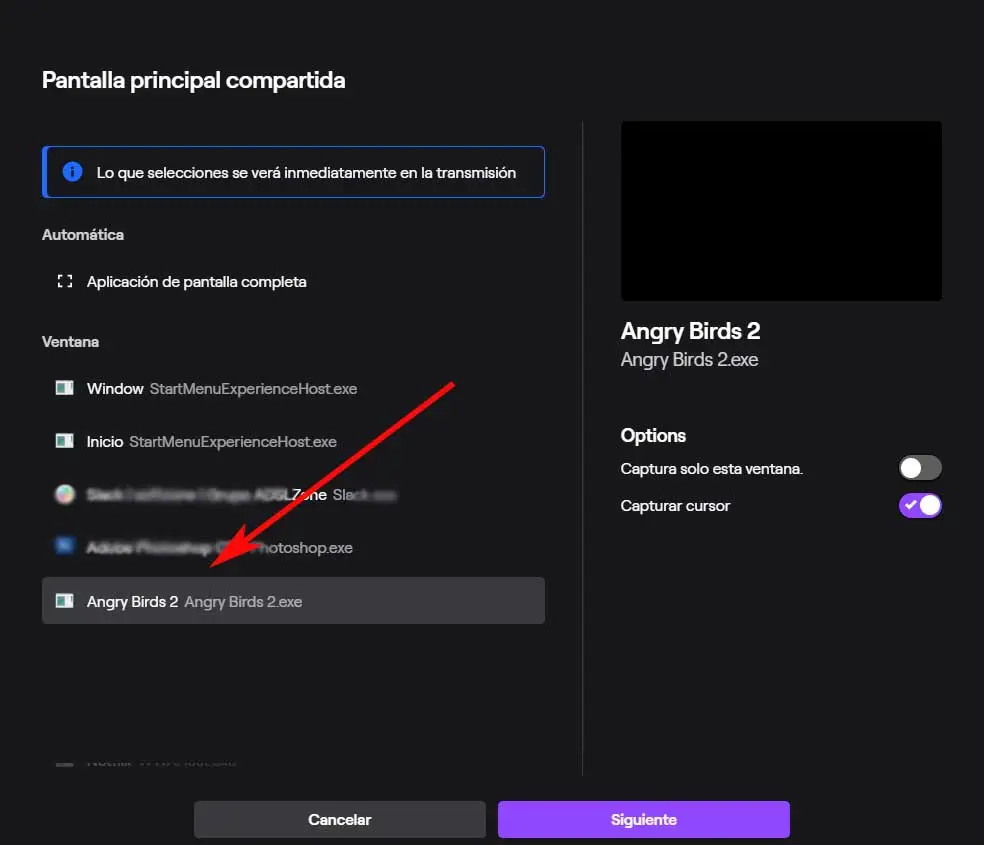Select the Inicio StartMenuExperienceHost.exe entry
Screen dimensions: 984x845
point(293,442)
